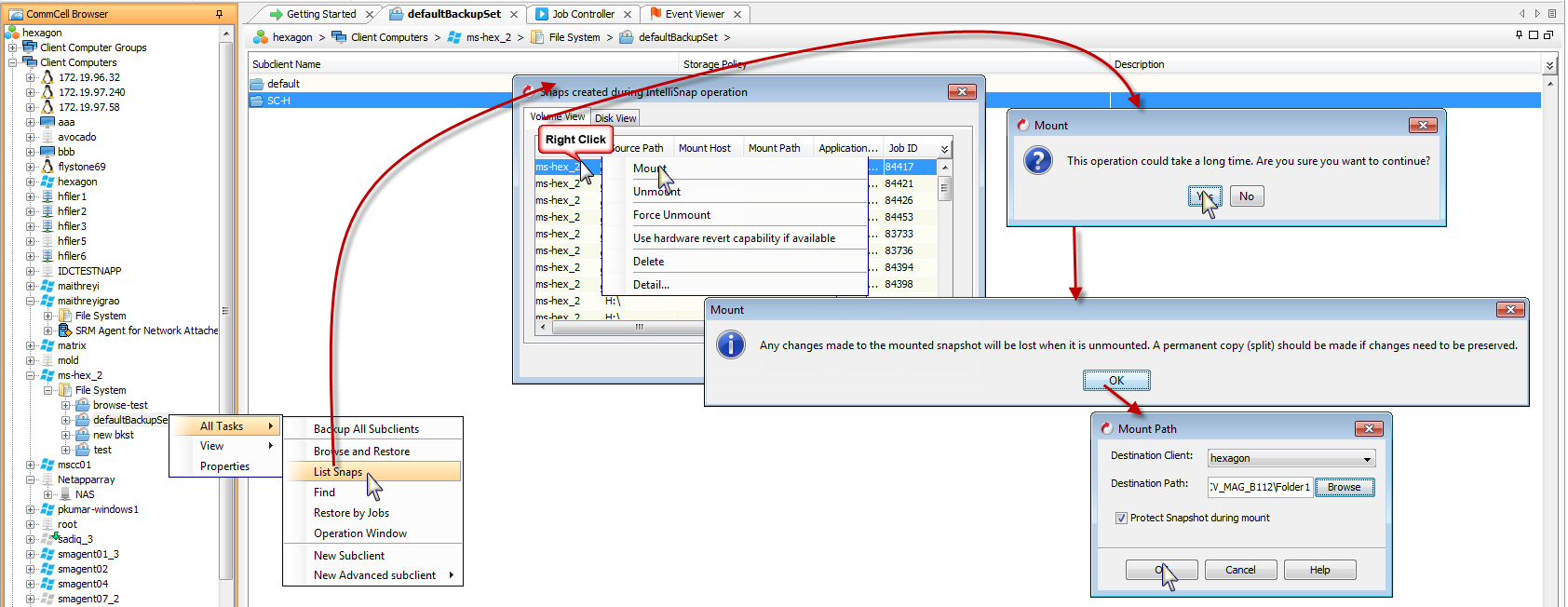Click the browse-test backup set icon

pyautogui.click(x=83, y=405)
